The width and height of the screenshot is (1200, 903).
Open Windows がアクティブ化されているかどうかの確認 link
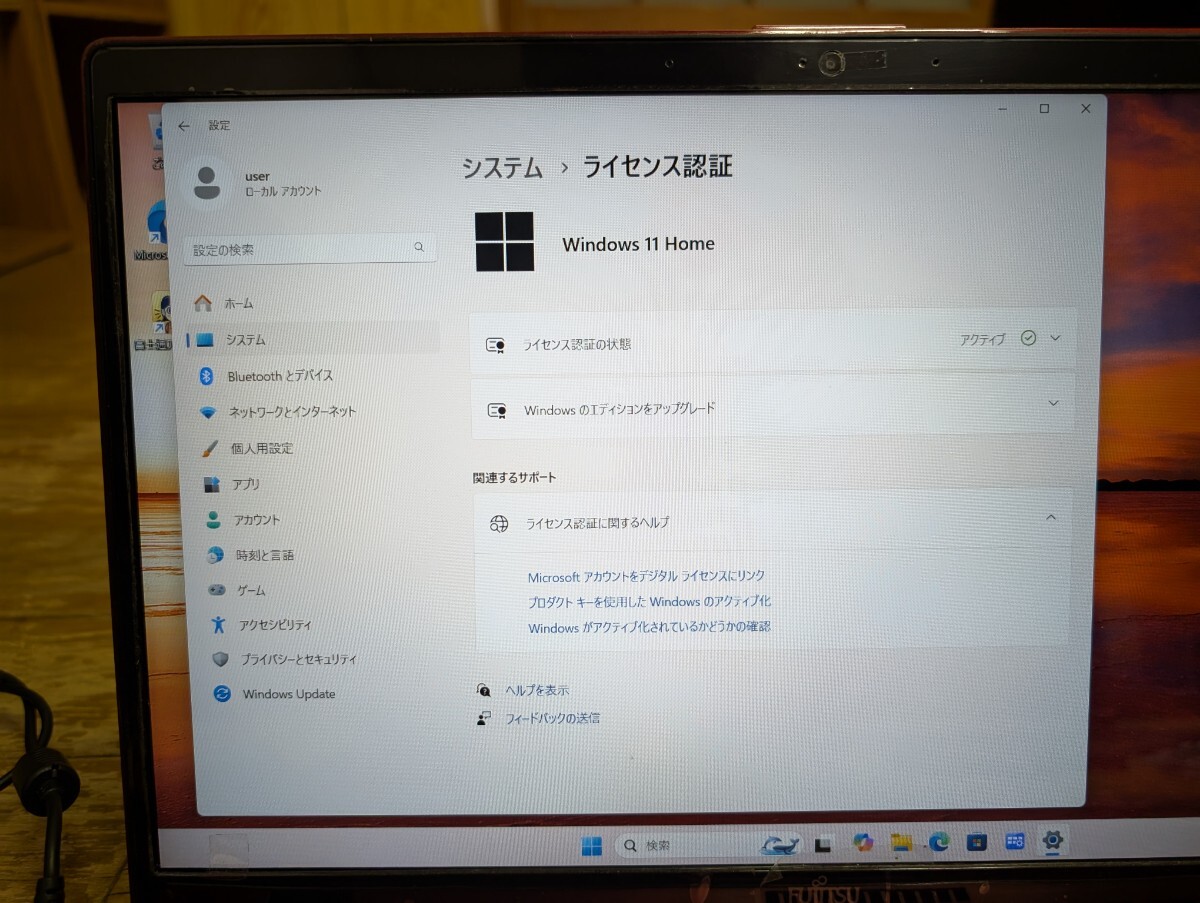click(649, 628)
